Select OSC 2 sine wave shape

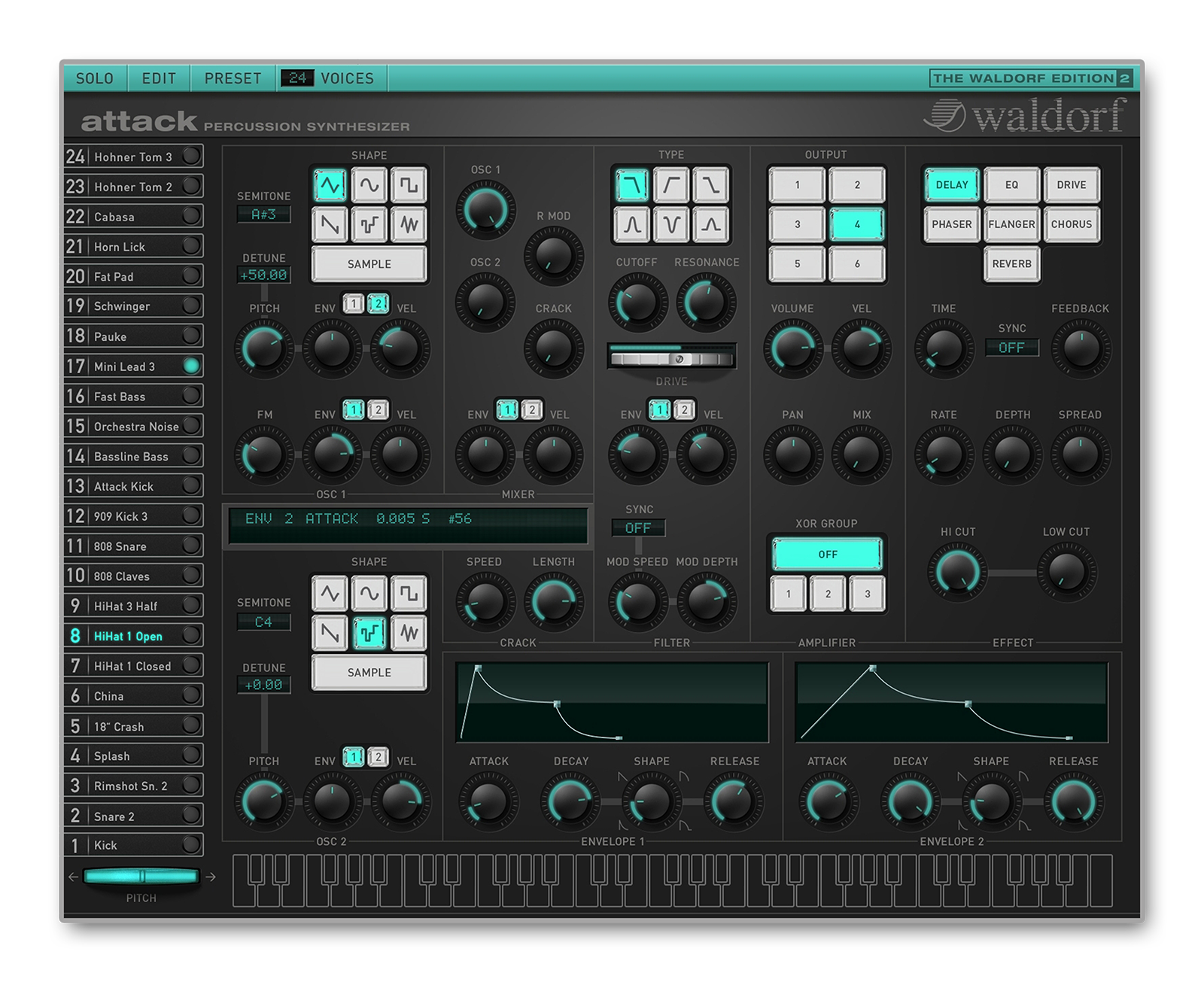pyautogui.click(x=369, y=594)
